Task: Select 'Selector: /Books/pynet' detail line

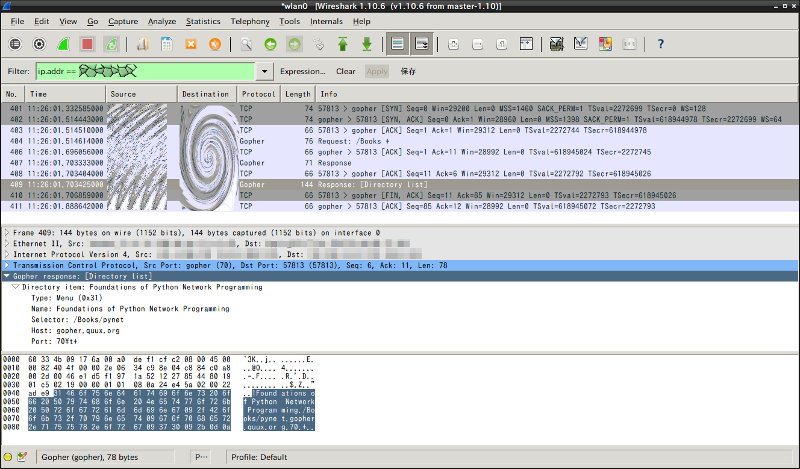Action: click(x=78, y=319)
